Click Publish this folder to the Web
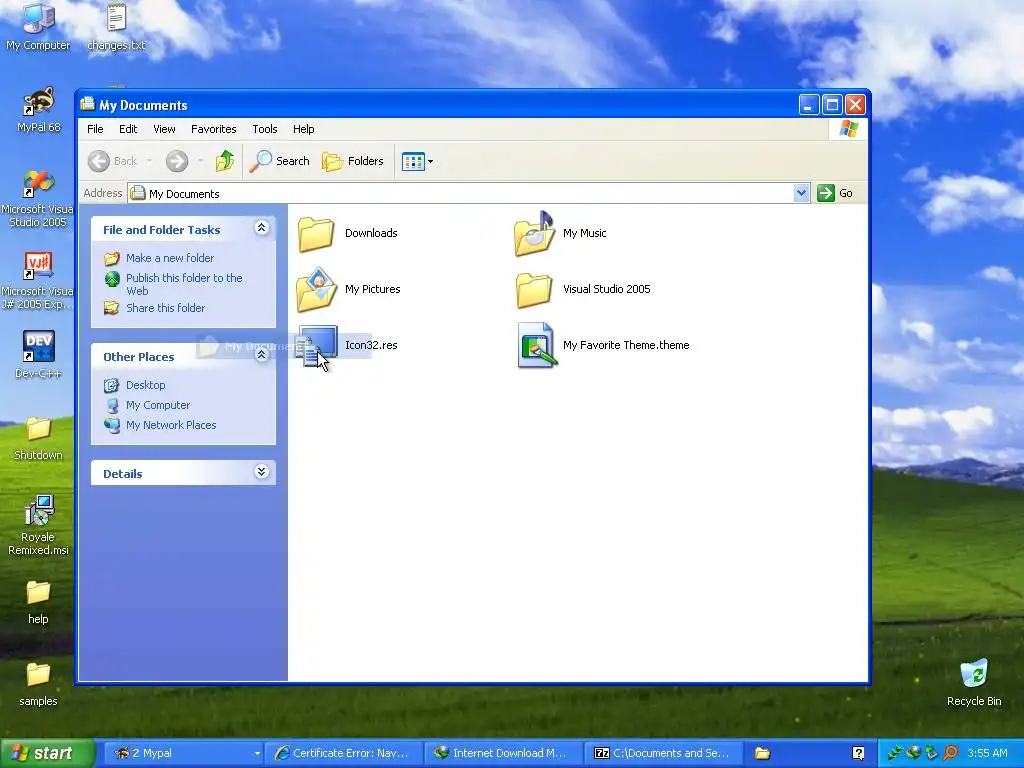Screen dimensions: 1024x768 coord(184,284)
